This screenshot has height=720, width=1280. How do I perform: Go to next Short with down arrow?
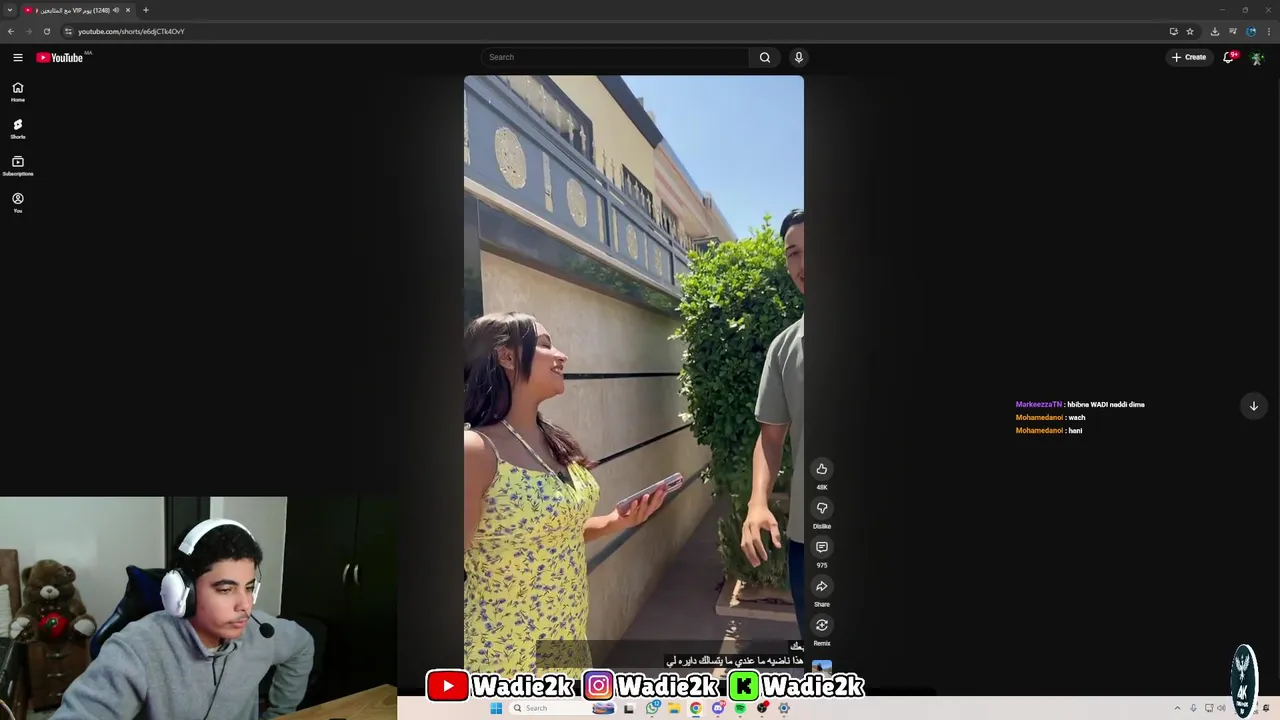point(1253,405)
